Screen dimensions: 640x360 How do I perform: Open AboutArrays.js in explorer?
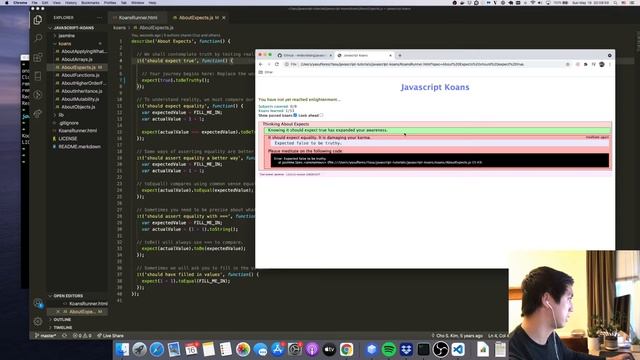coord(77,60)
